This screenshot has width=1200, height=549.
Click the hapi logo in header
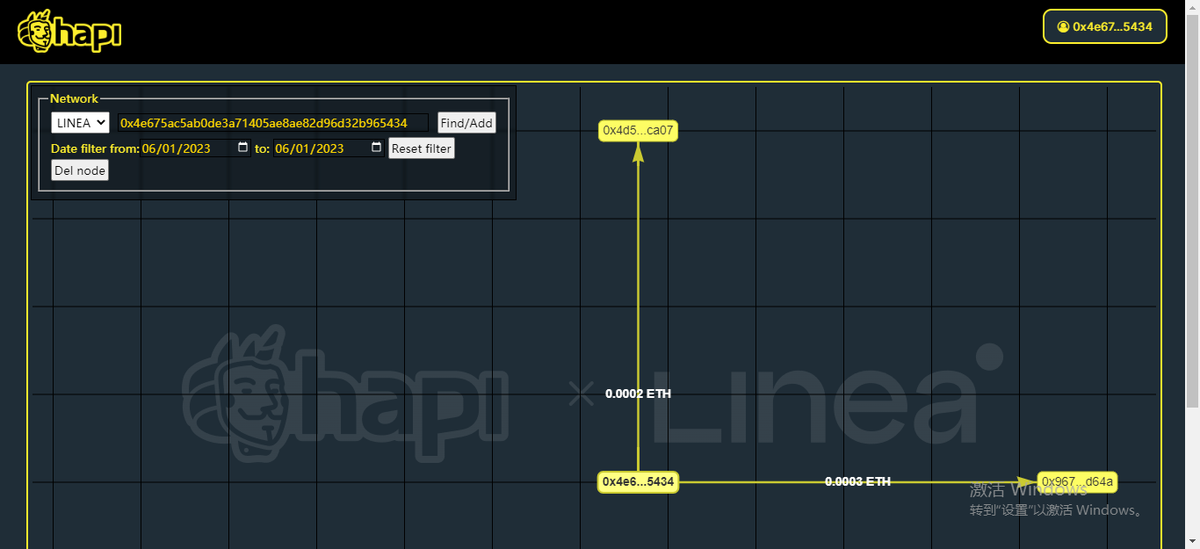[x=69, y=32]
